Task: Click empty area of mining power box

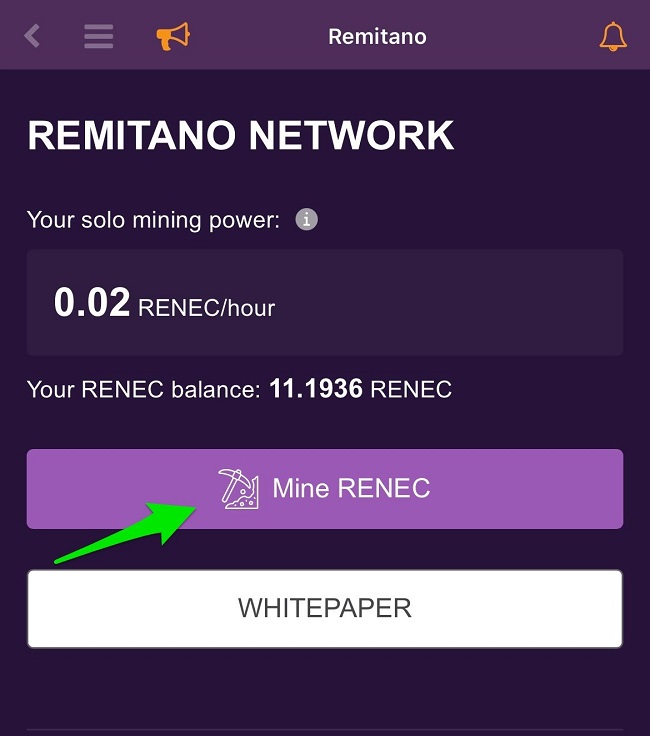Action: tap(460, 303)
